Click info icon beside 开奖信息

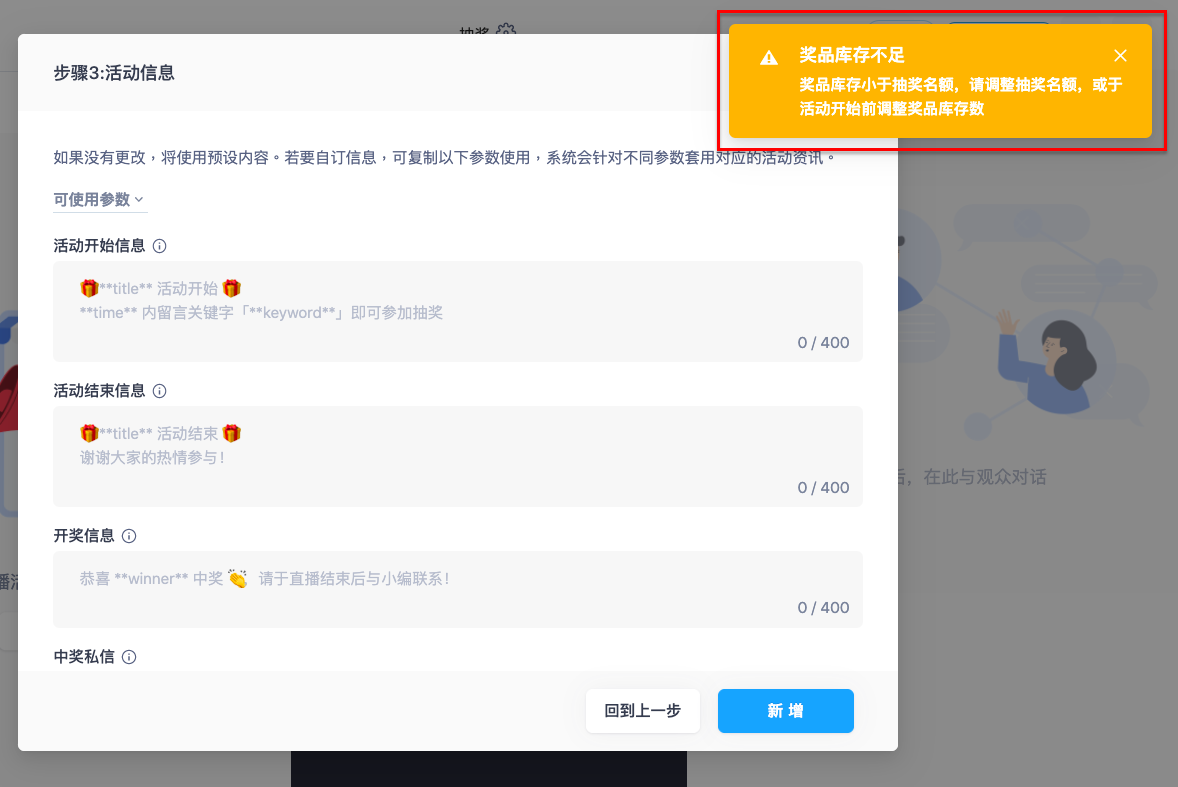click(x=129, y=535)
